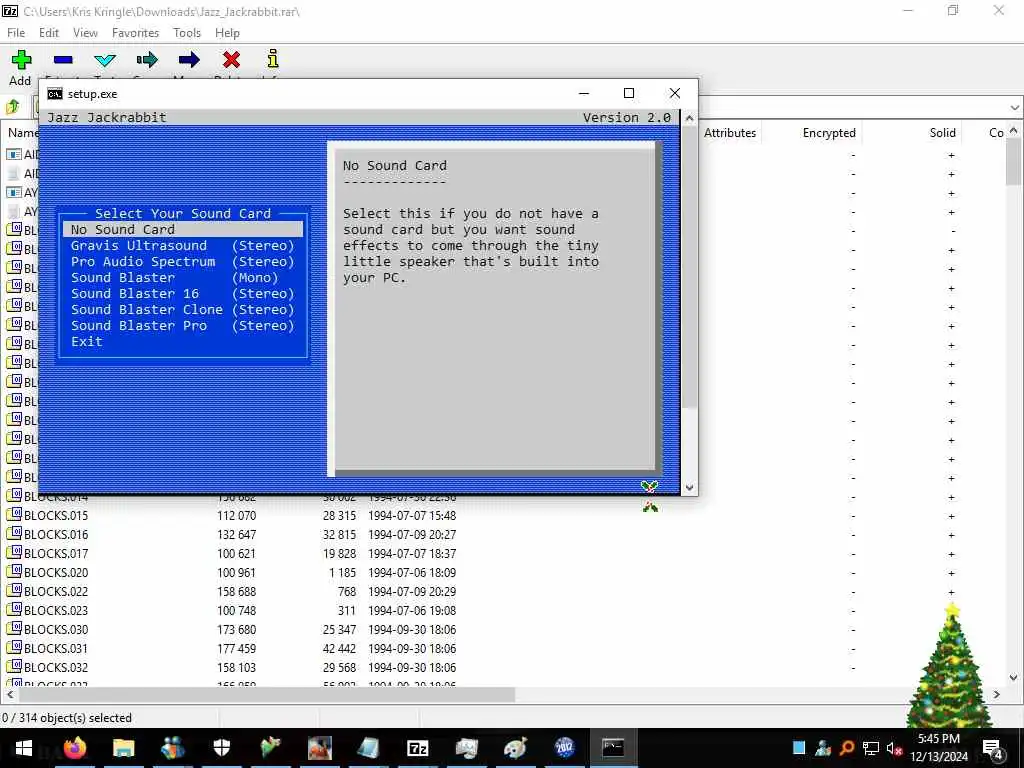
Task: Select Pro Audio Spectrum (Stereo) option
Action: click(183, 261)
